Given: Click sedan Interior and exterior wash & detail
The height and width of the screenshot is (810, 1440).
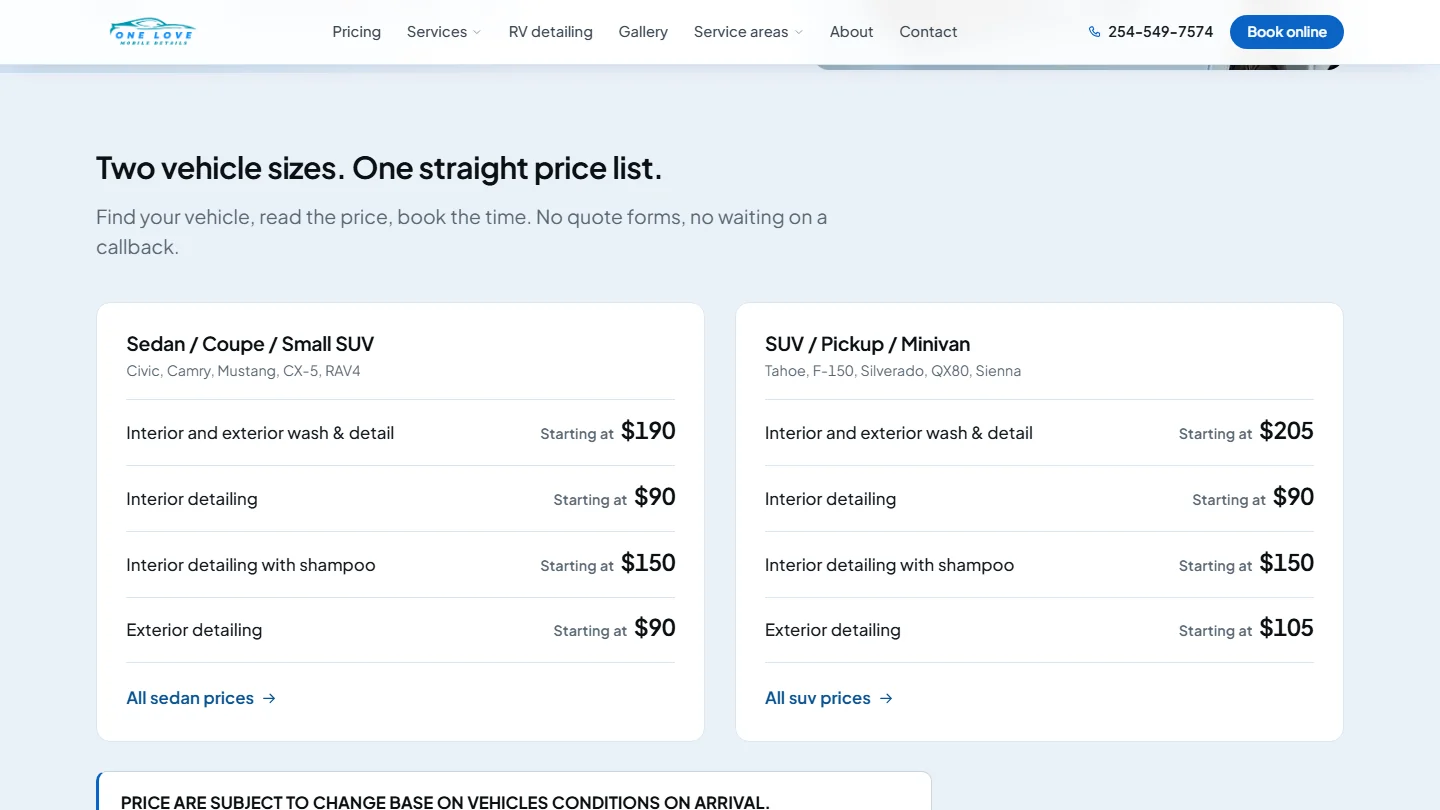Looking at the screenshot, I should coord(260,433).
